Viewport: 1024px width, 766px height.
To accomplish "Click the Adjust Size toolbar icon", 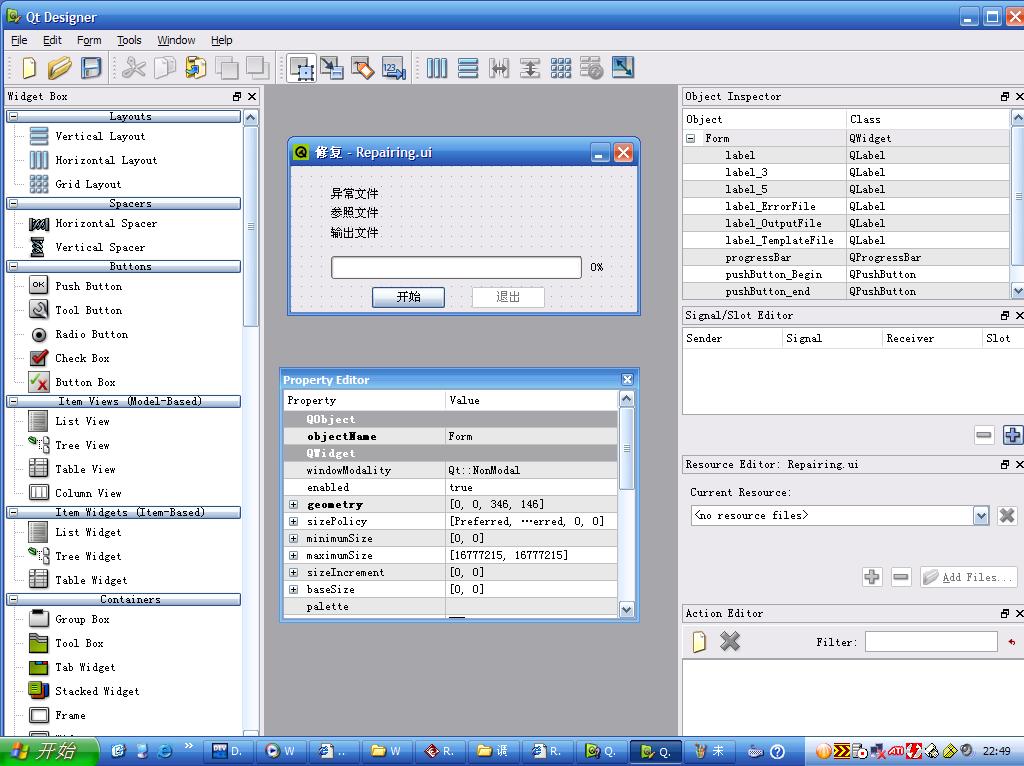I will (x=622, y=68).
